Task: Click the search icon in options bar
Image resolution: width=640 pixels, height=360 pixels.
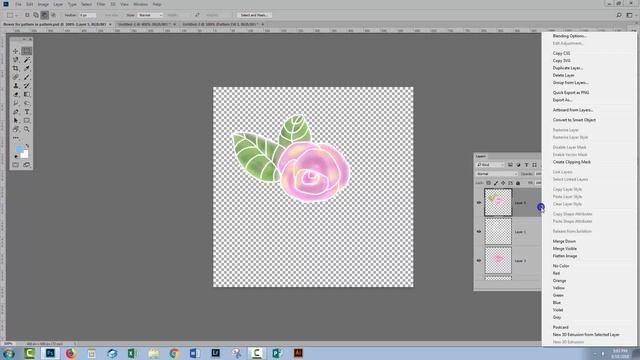Action: pyautogui.click(x=619, y=15)
